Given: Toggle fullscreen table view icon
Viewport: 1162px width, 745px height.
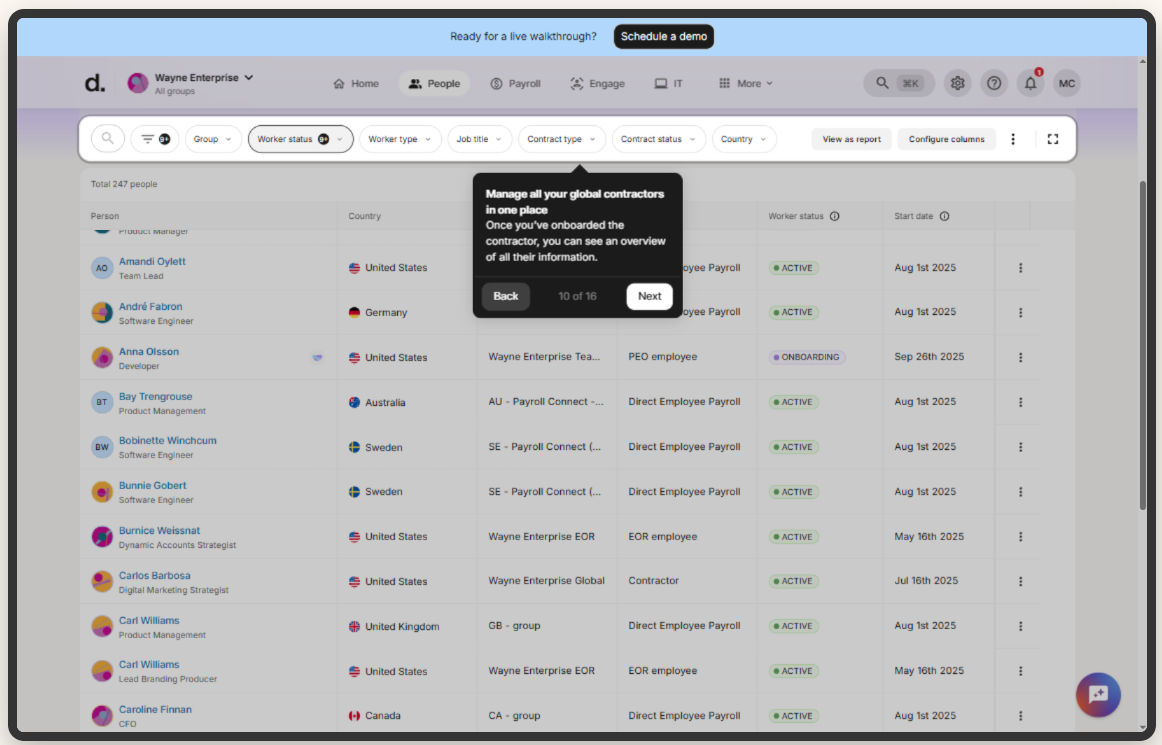Looking at the screenshot, I should pyautogui.click(x=1052, y=139).
